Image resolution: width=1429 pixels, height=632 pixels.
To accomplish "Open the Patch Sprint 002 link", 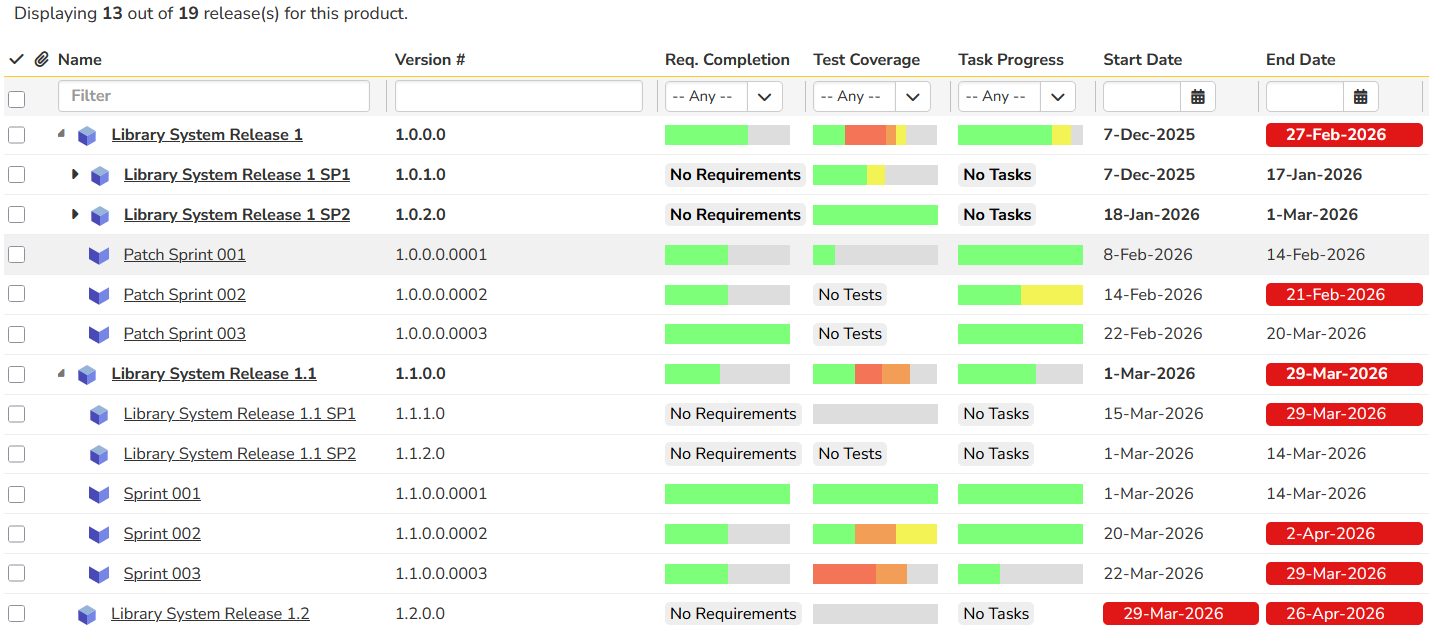I will point(185,295).
